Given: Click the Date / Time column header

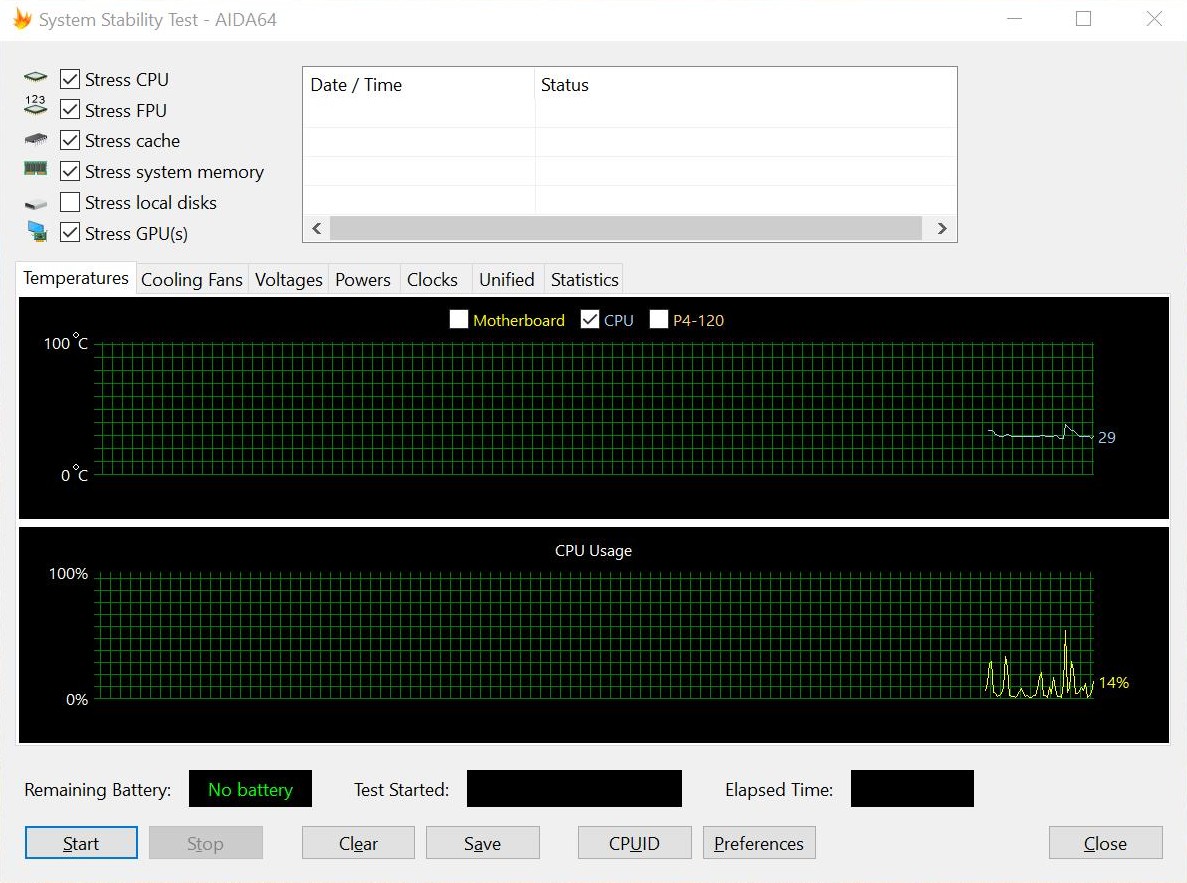Looking at the screenshot, I should tap(419, 85).
